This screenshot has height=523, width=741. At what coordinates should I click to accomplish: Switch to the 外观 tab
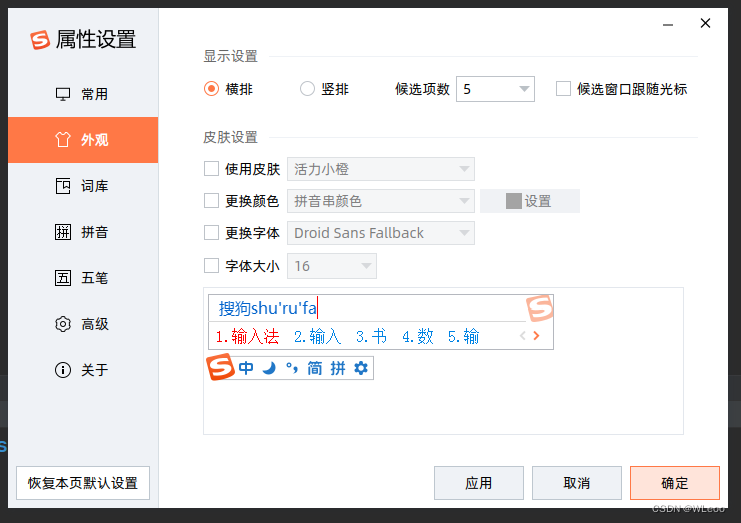(83, 140)
